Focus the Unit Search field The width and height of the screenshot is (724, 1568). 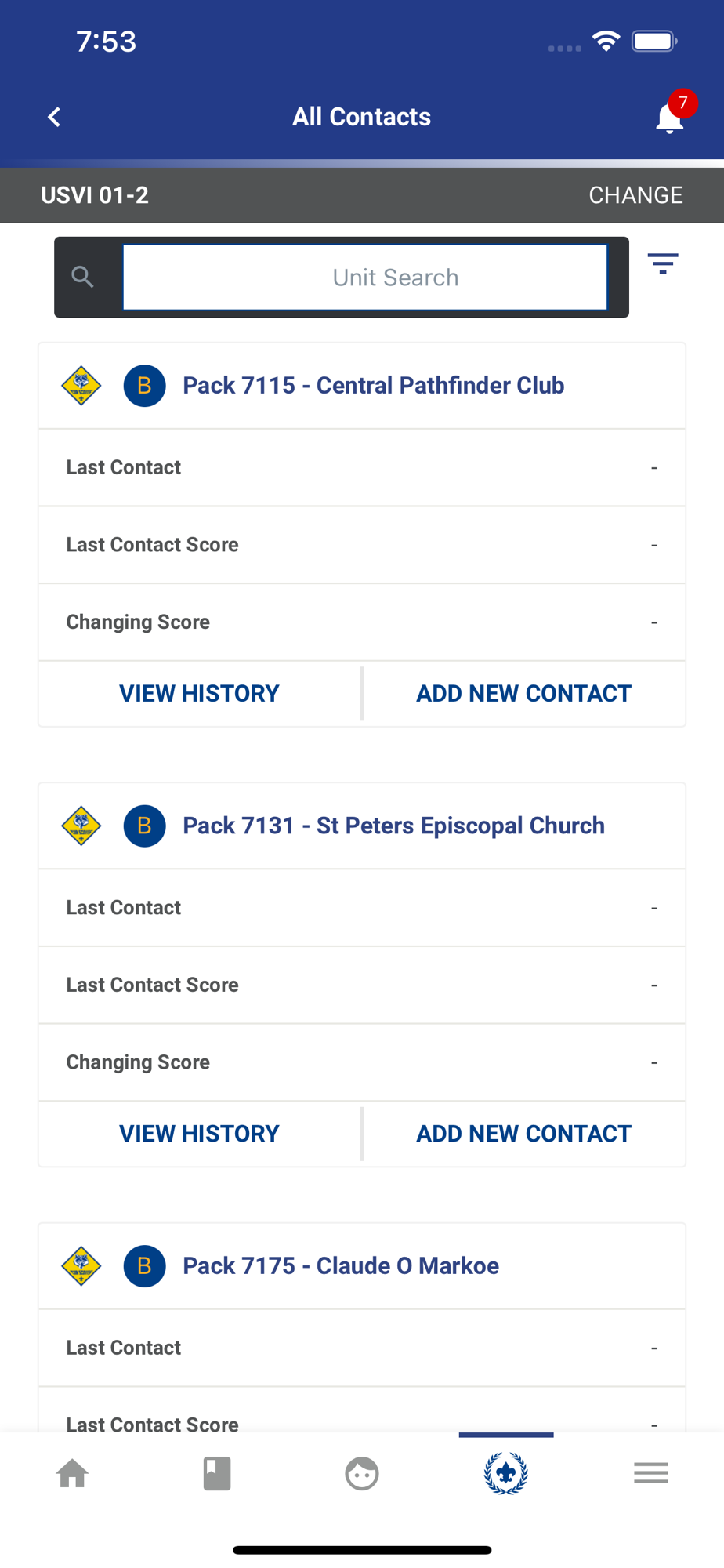click(x=365, y=278)
